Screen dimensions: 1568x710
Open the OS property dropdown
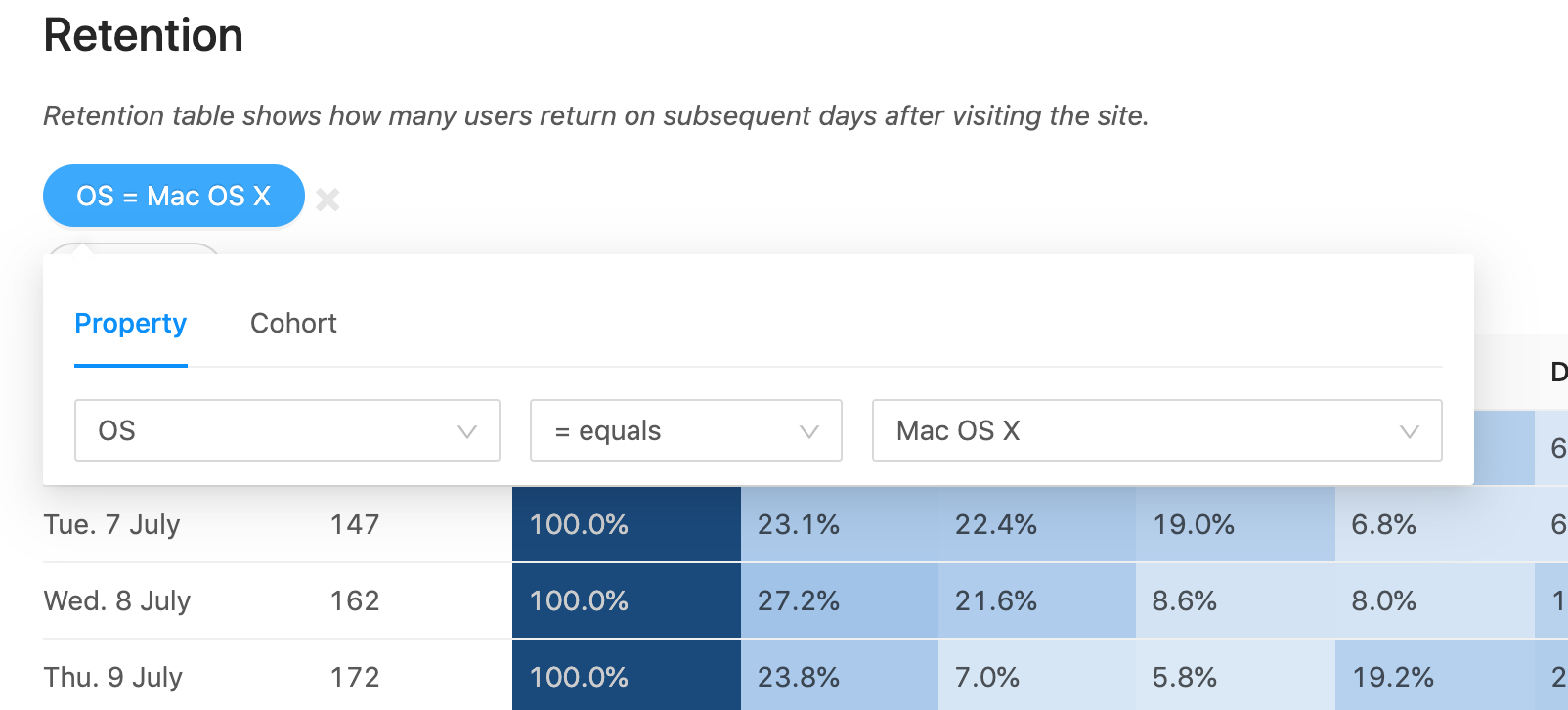286,430
